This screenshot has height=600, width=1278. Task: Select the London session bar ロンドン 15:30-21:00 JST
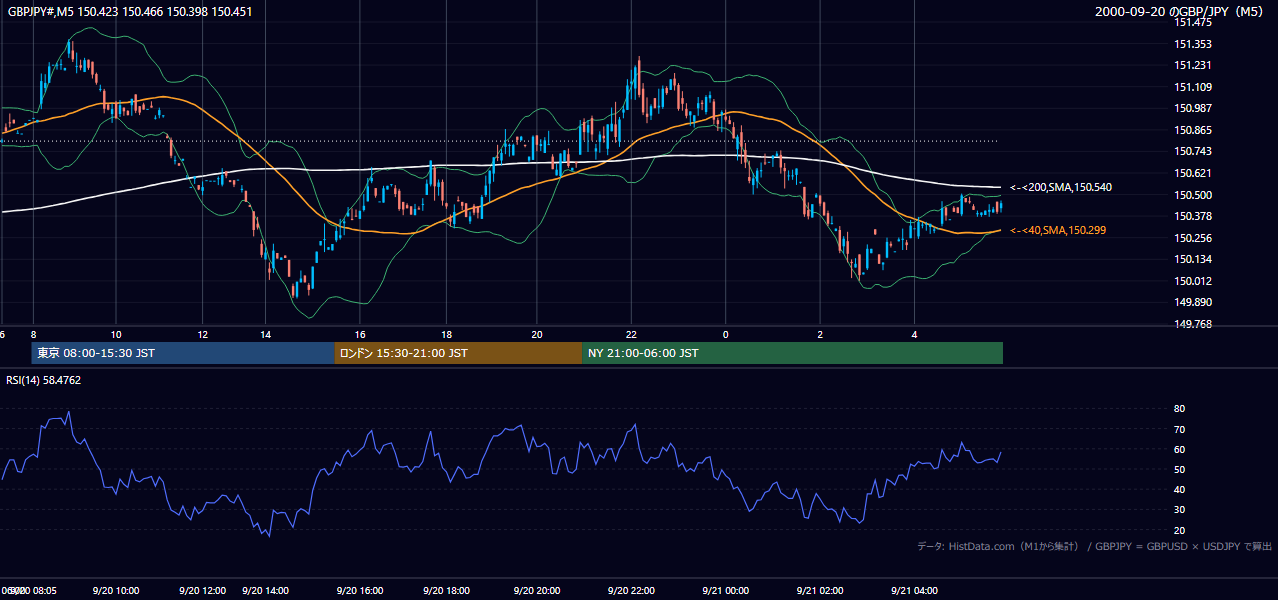[x=458, y=353]
